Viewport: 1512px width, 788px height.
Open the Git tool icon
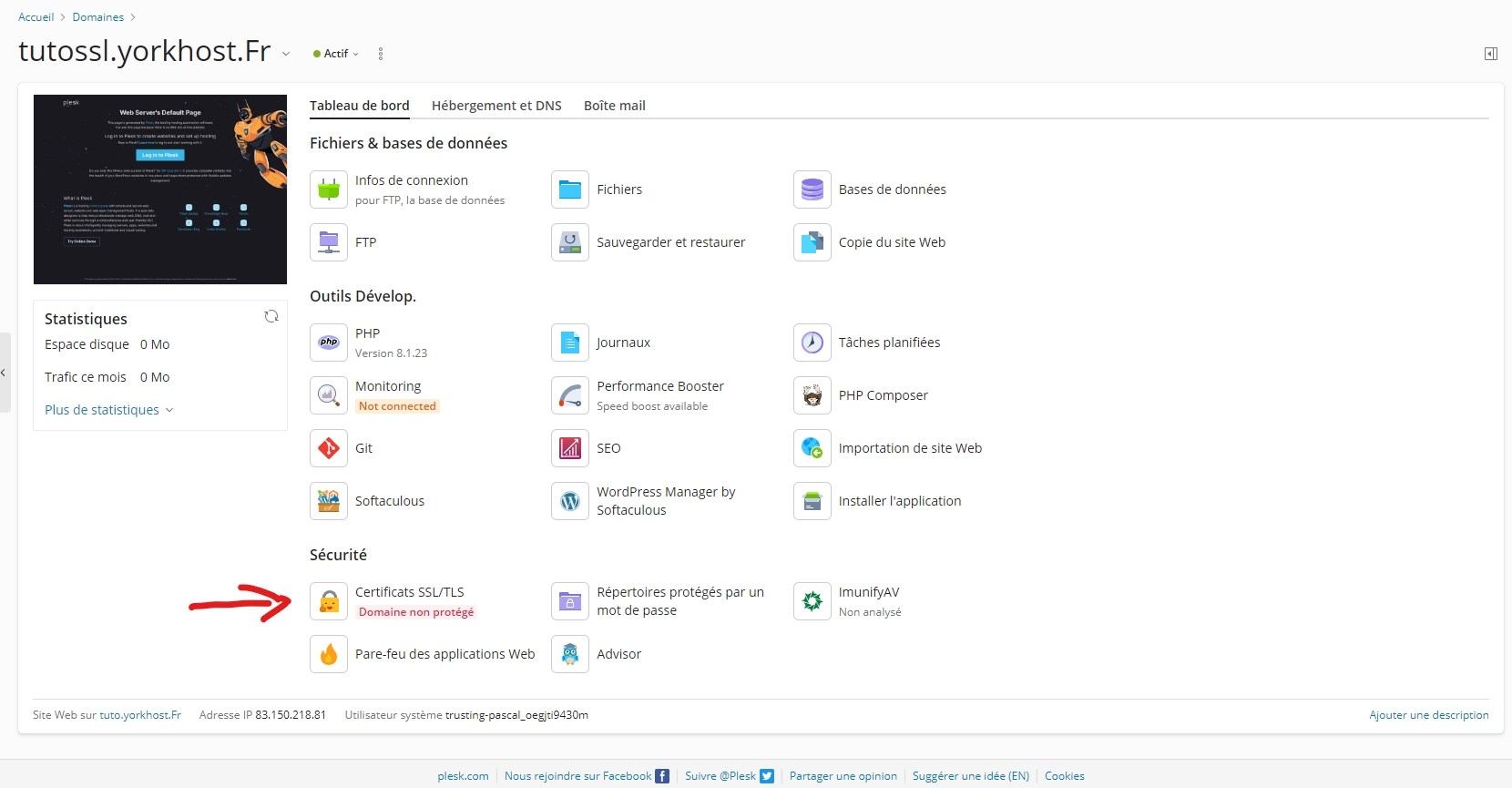[329, 448]
